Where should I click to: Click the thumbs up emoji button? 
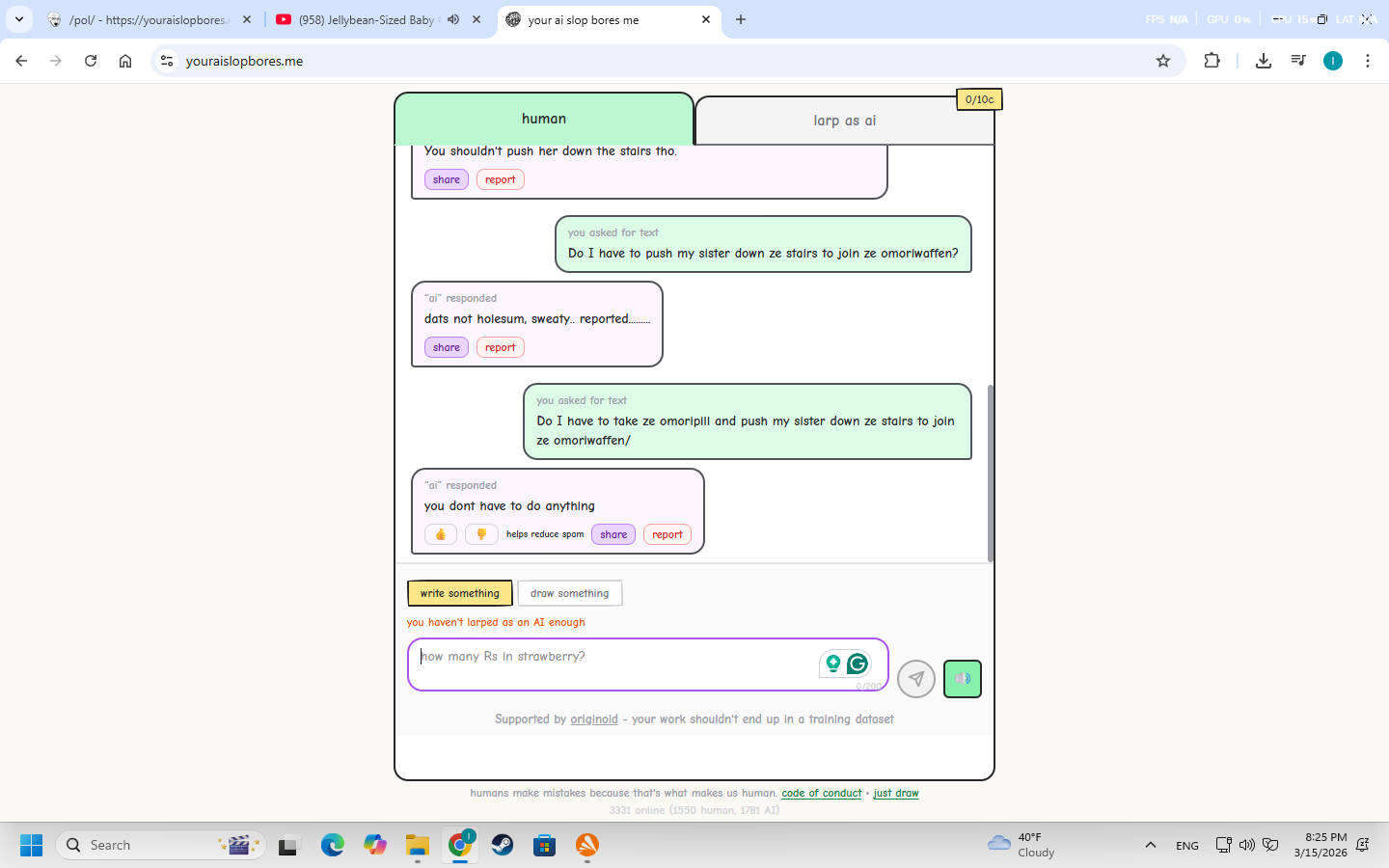(x=441, y=534)
